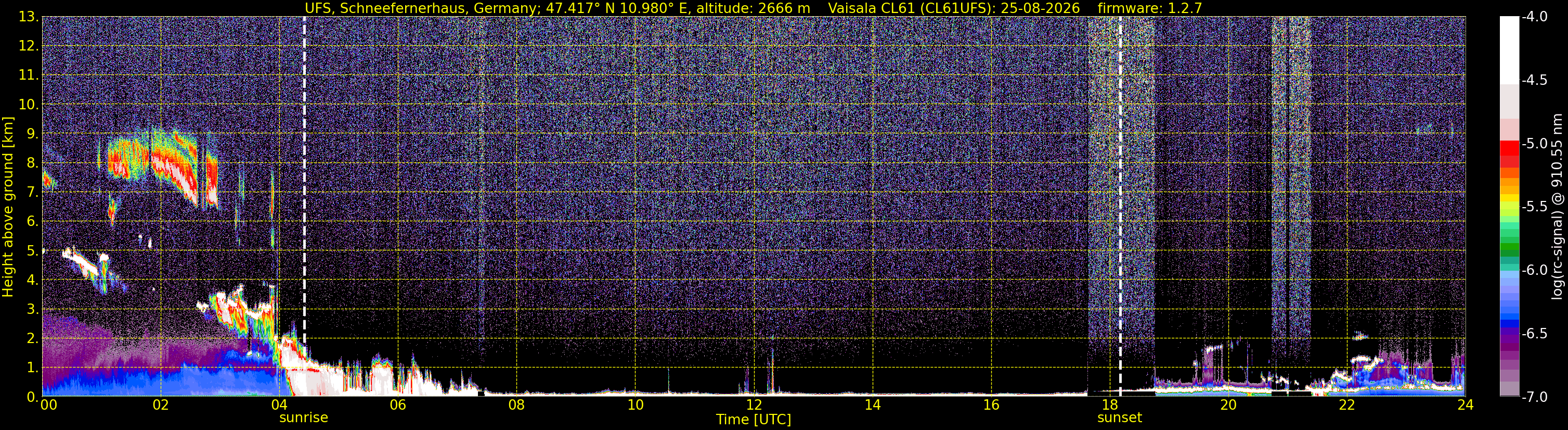Click the green section of the colorbar

tap(1509, 244)
